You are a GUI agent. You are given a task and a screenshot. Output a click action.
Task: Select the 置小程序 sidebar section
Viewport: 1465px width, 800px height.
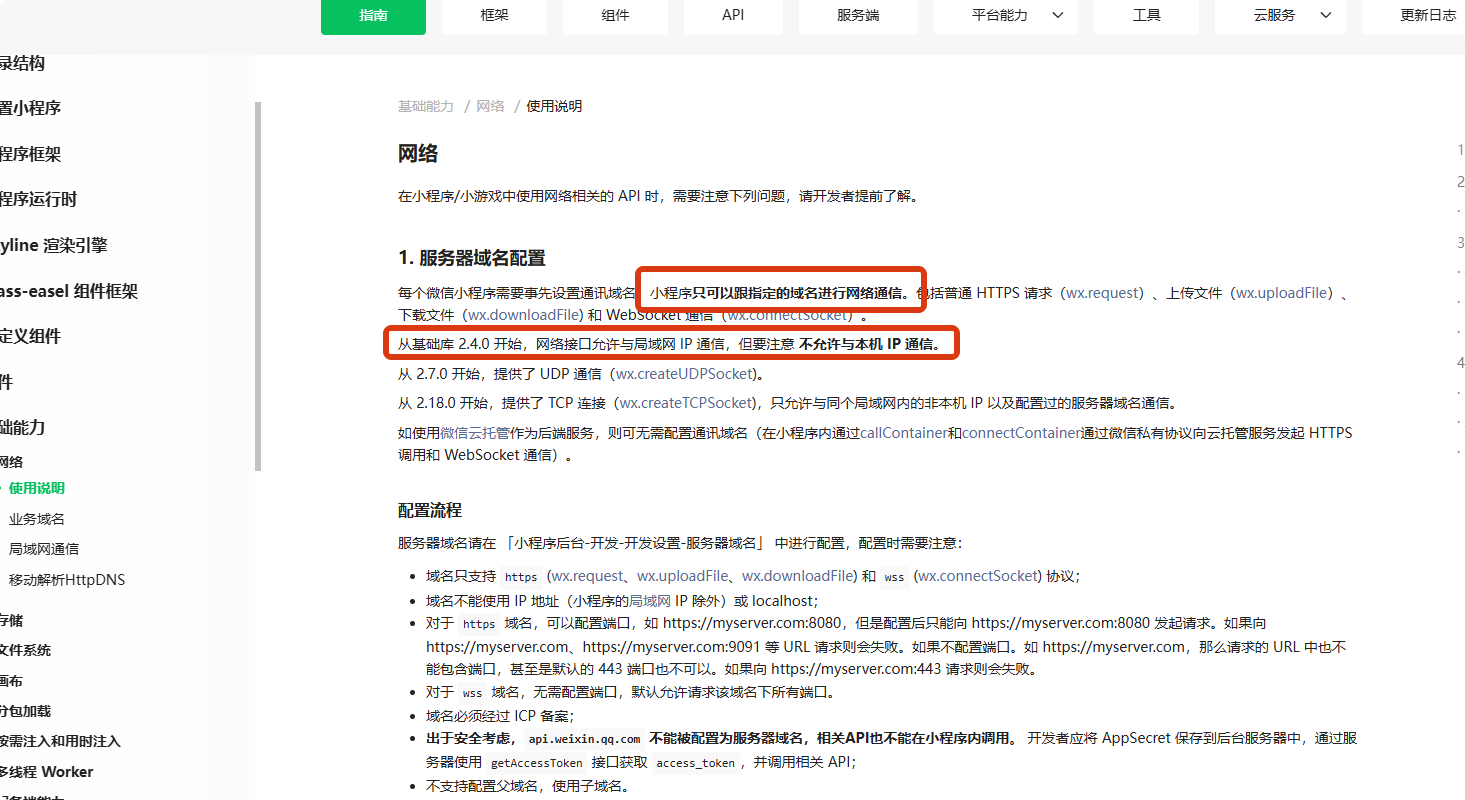(x=30, y=108)
